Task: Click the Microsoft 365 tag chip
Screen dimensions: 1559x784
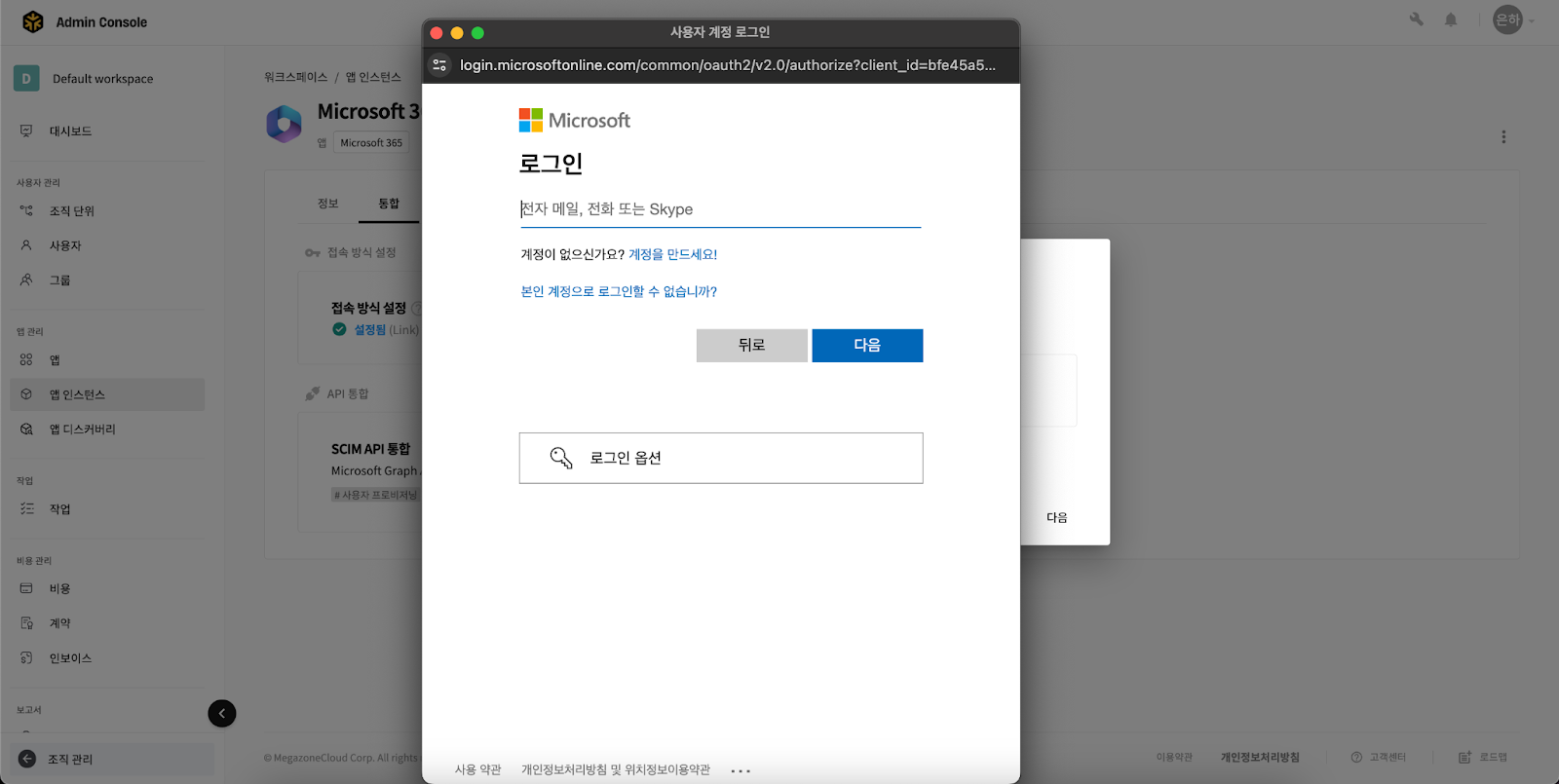Action: tap(371, 142)
